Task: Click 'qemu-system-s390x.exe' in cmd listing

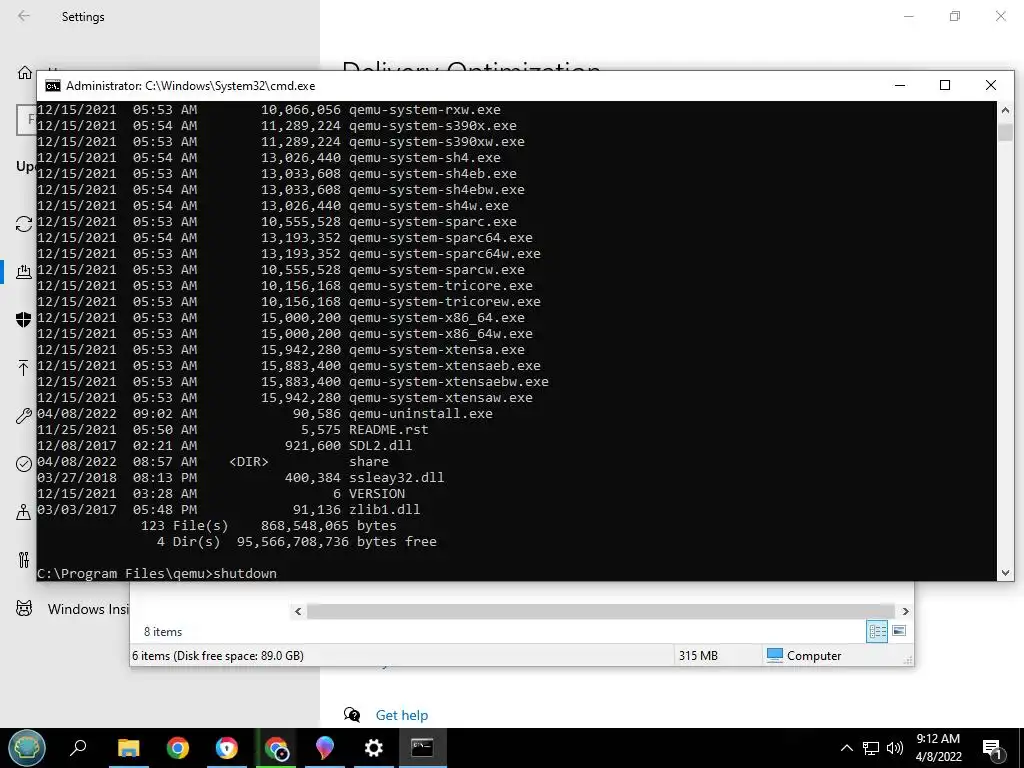Action: [432, 125]
